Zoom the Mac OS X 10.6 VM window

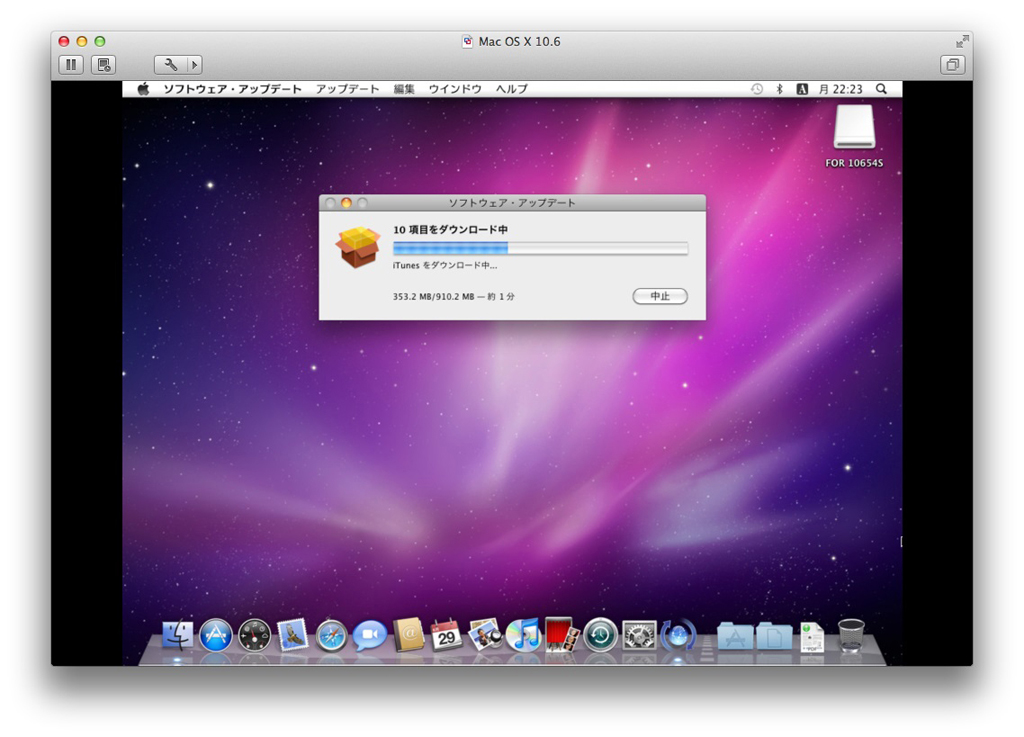click(x=100, y=42)
